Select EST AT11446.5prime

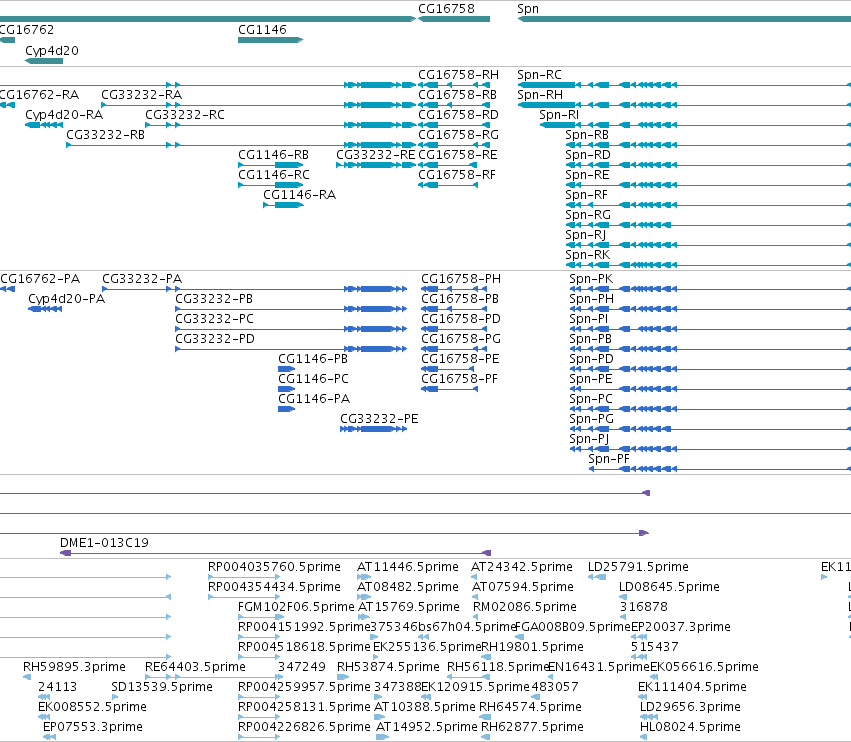pos(408,566)
